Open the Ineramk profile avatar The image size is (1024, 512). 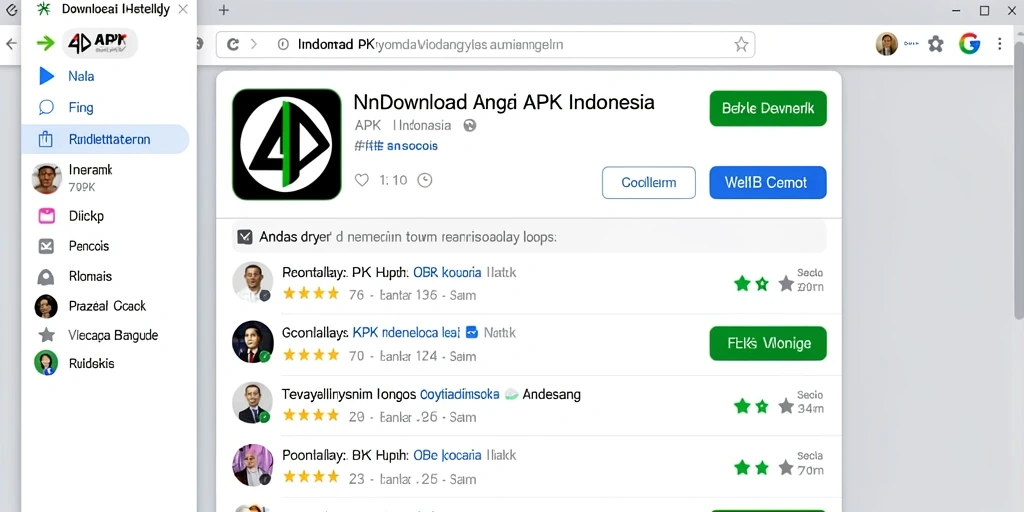coord(46,178)
